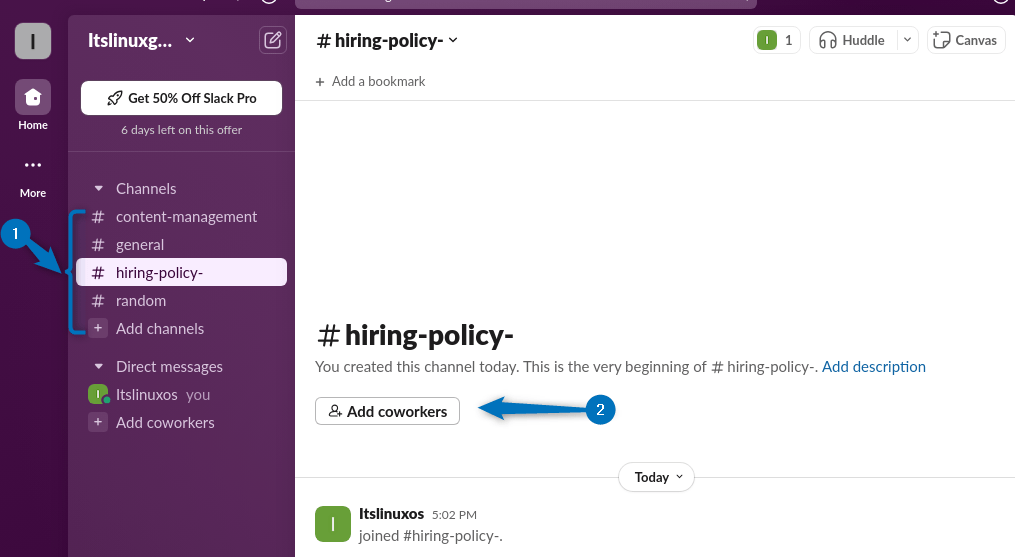Click the Get 50% Off Slack Pro button
Image resolution: width=1015 pixels, height=557 pixels.
[x=181, y=98]
